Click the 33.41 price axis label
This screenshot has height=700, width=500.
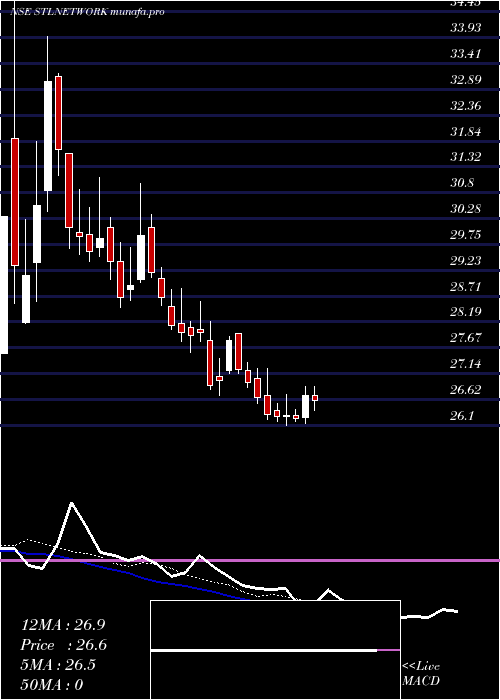pos(466,54)
